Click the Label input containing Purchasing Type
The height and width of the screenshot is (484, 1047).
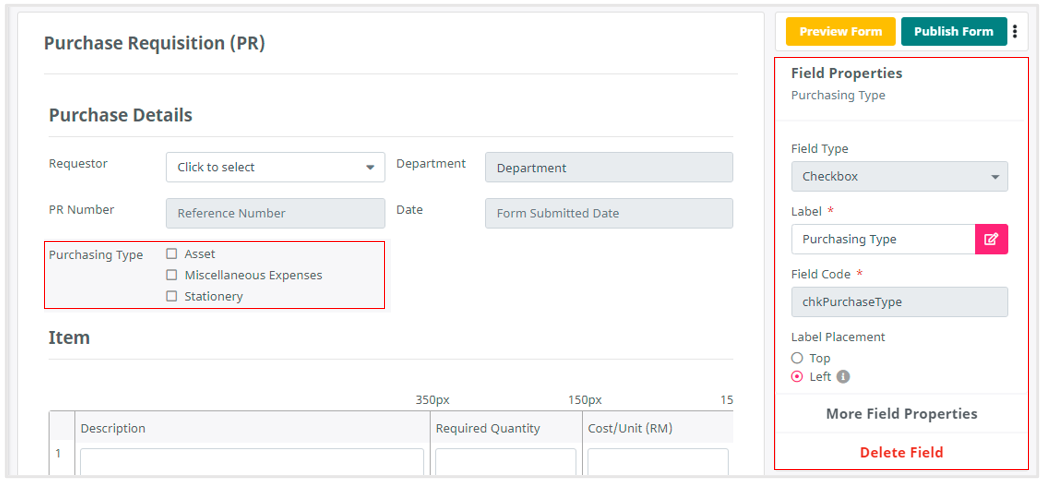[x=883, y=239]
